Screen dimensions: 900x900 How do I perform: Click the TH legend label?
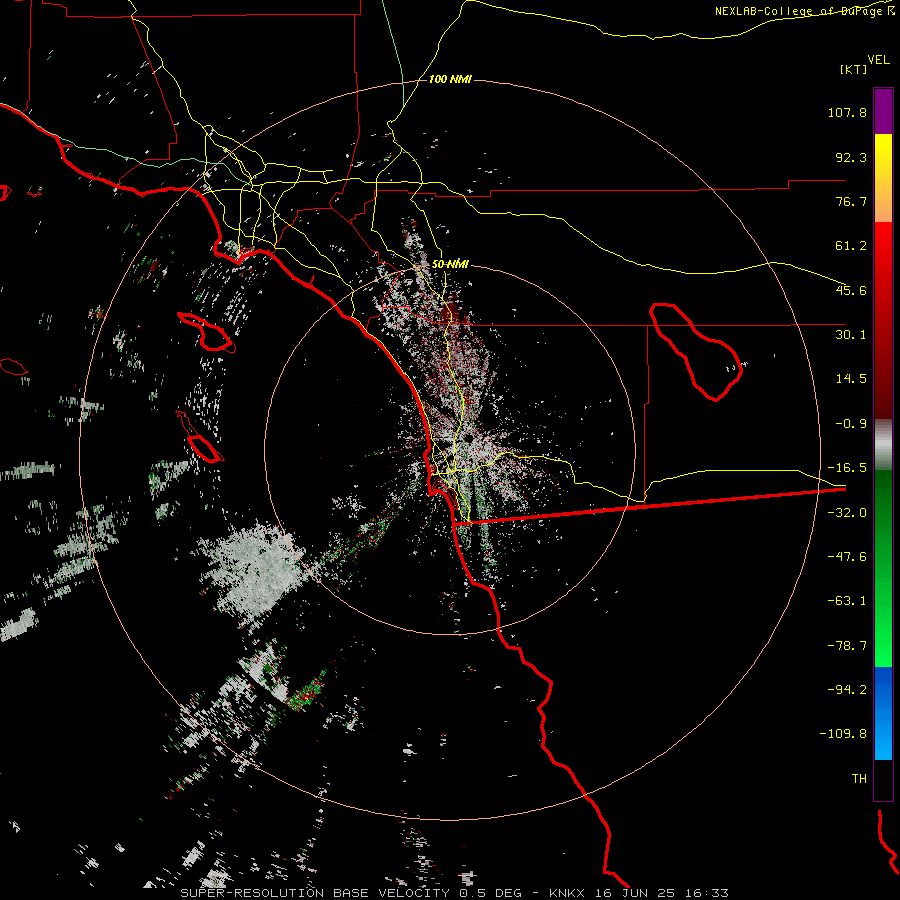click(859, 779)
